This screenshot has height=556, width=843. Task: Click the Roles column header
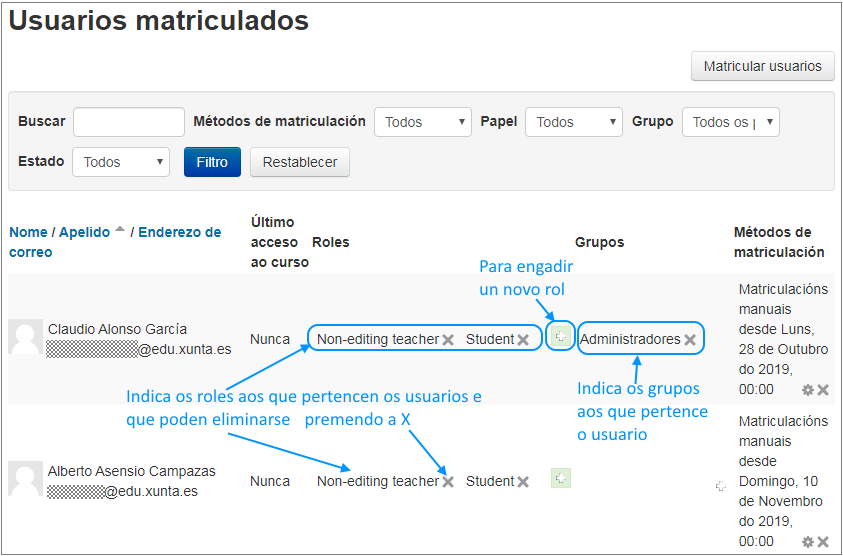pyautogui.click(x=331, y=243)
